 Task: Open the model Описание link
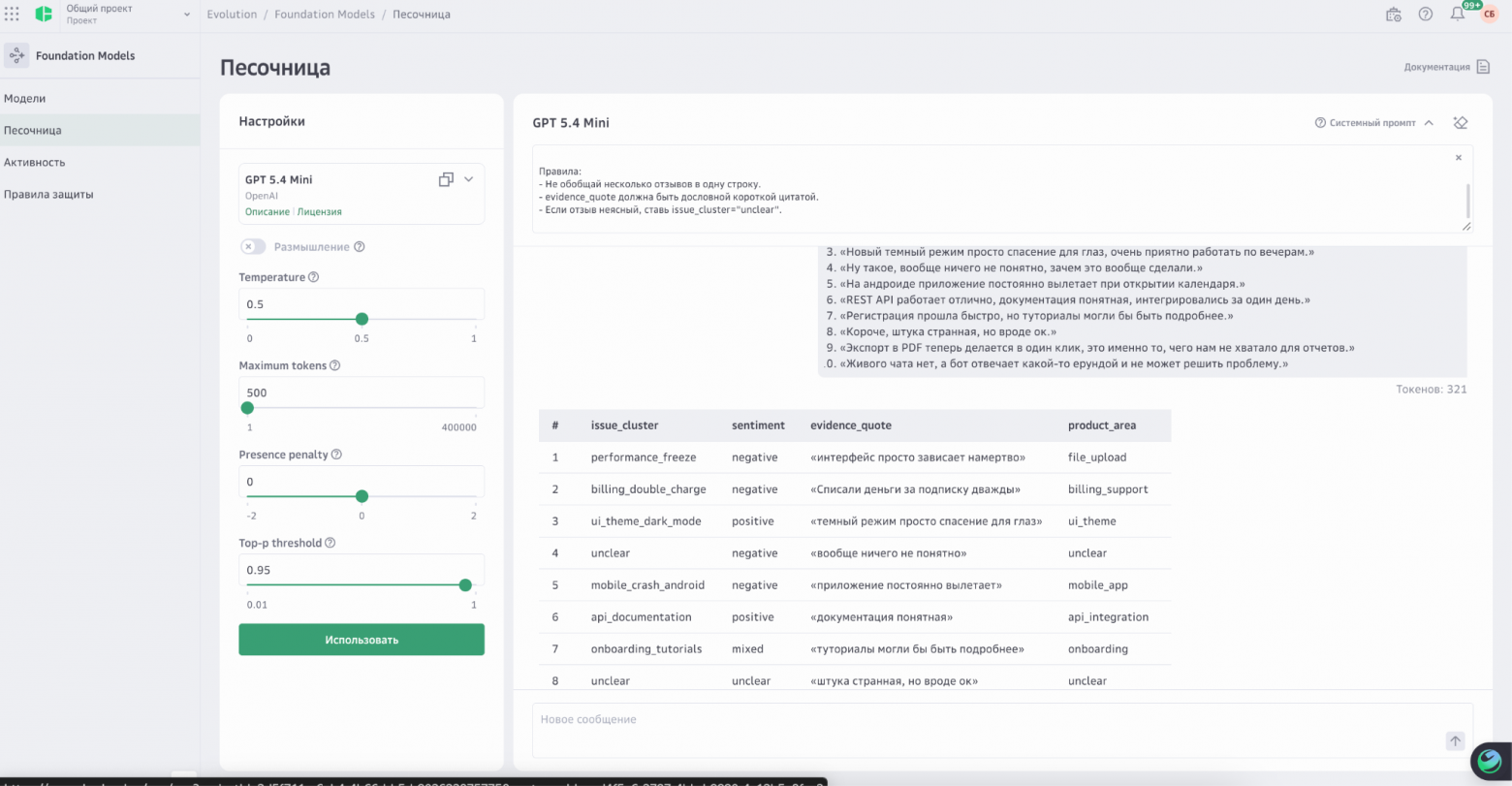(x=267, y=211)
